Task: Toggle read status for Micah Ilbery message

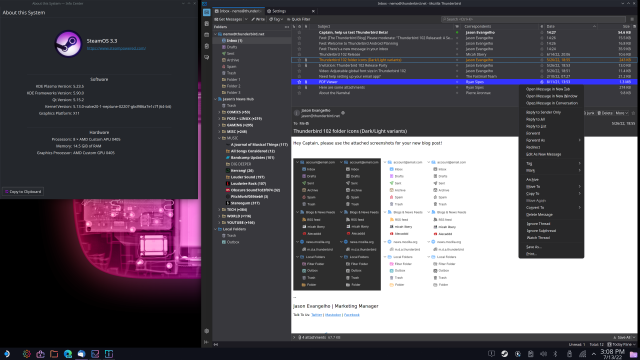Action: (x=457, y=54)
